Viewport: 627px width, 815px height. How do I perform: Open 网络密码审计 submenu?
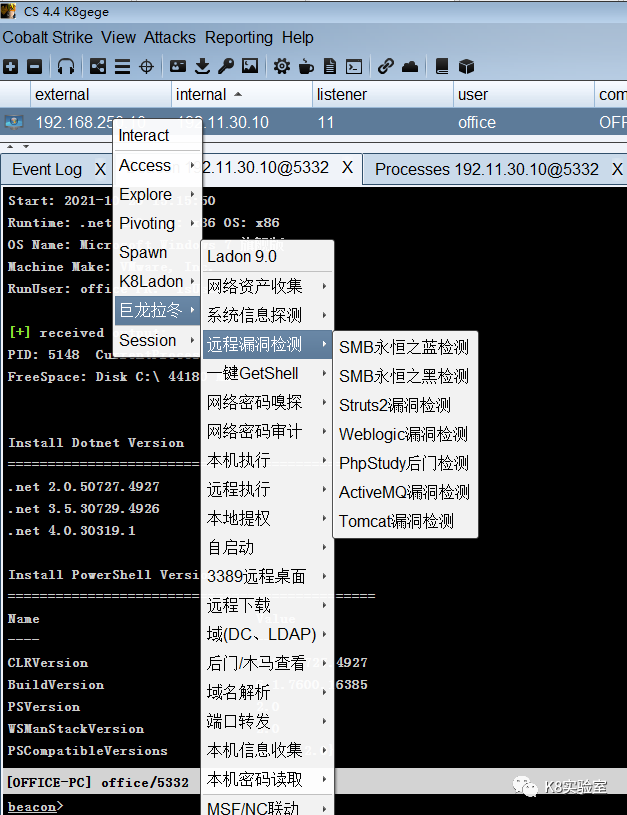(x=267, y=431)
